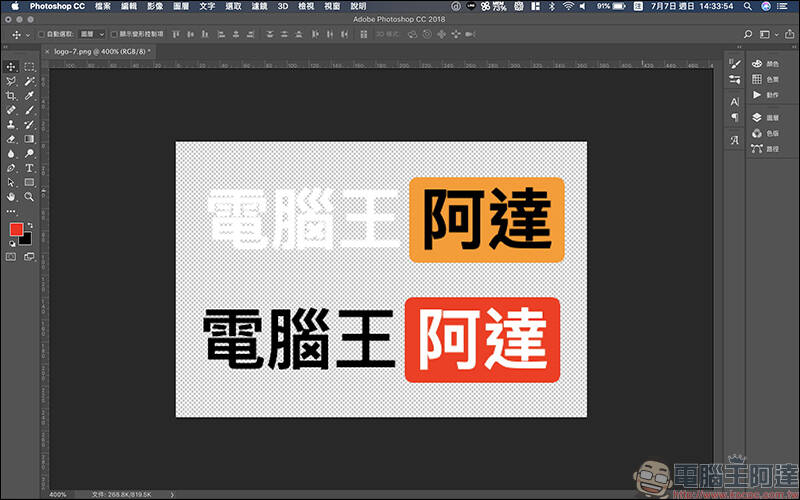This screenshot has width=800, height=500.
Task: Select the History Brush tool
Action: pyautogui.click(x=29, y=124)
